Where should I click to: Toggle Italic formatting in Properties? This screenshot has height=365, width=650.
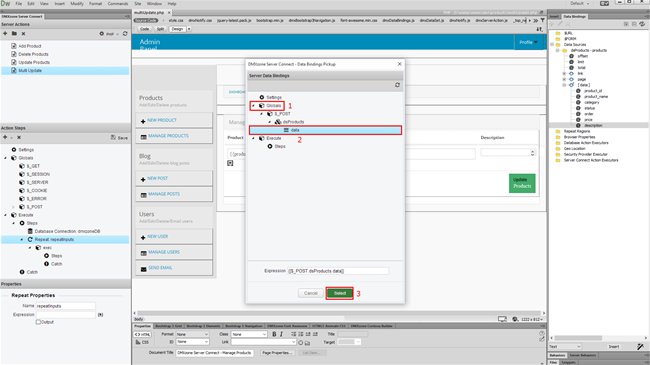[281, 334]
